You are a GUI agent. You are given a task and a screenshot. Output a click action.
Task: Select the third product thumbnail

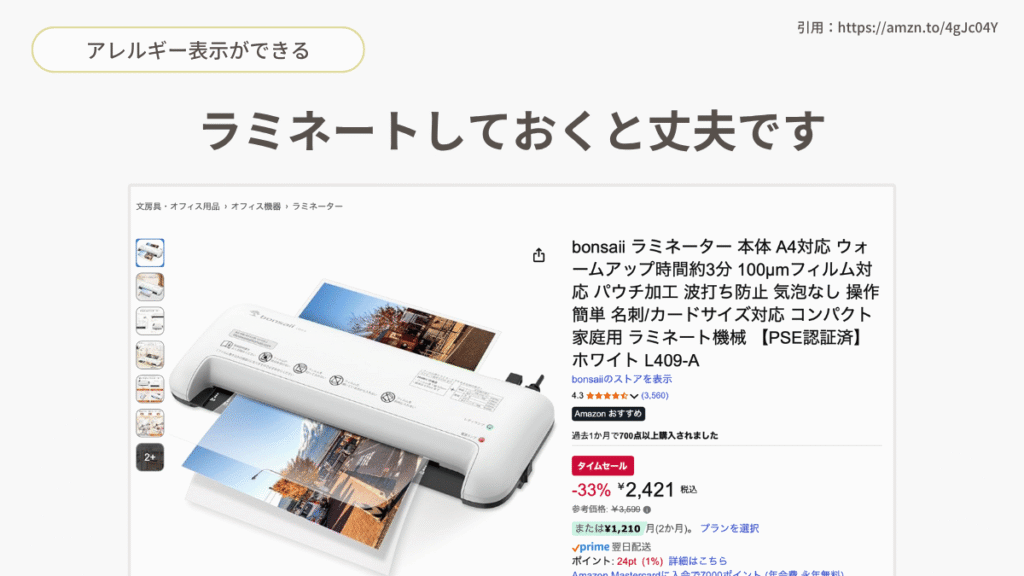(x=150, y=321)
